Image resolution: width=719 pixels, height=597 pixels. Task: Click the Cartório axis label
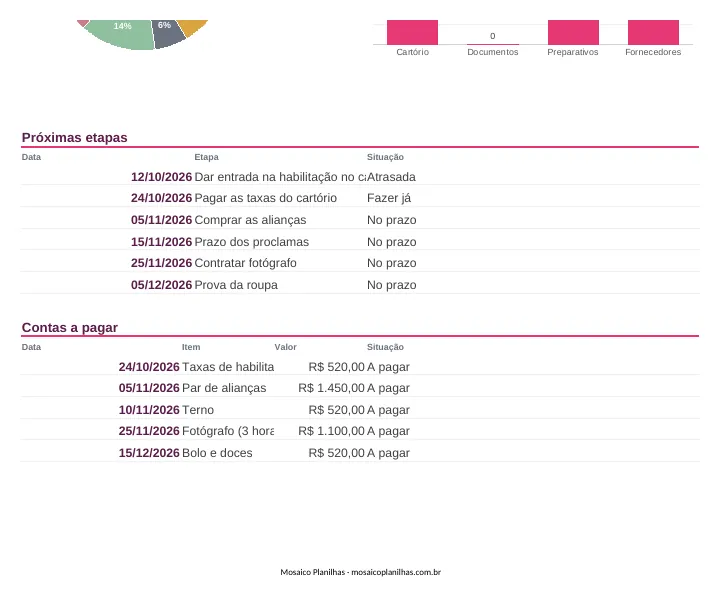pyautogui.click(x=413, y=52)
